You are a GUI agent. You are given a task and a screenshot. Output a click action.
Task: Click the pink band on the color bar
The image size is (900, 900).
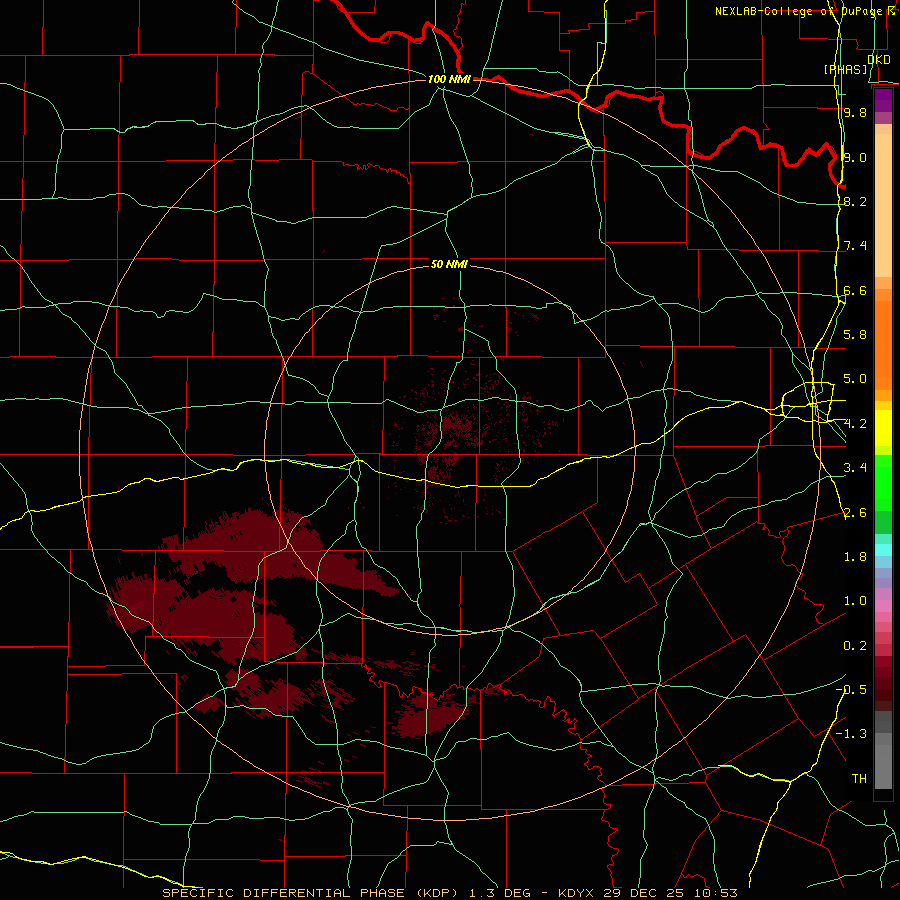pyautogui.click(x=883, y=606)
